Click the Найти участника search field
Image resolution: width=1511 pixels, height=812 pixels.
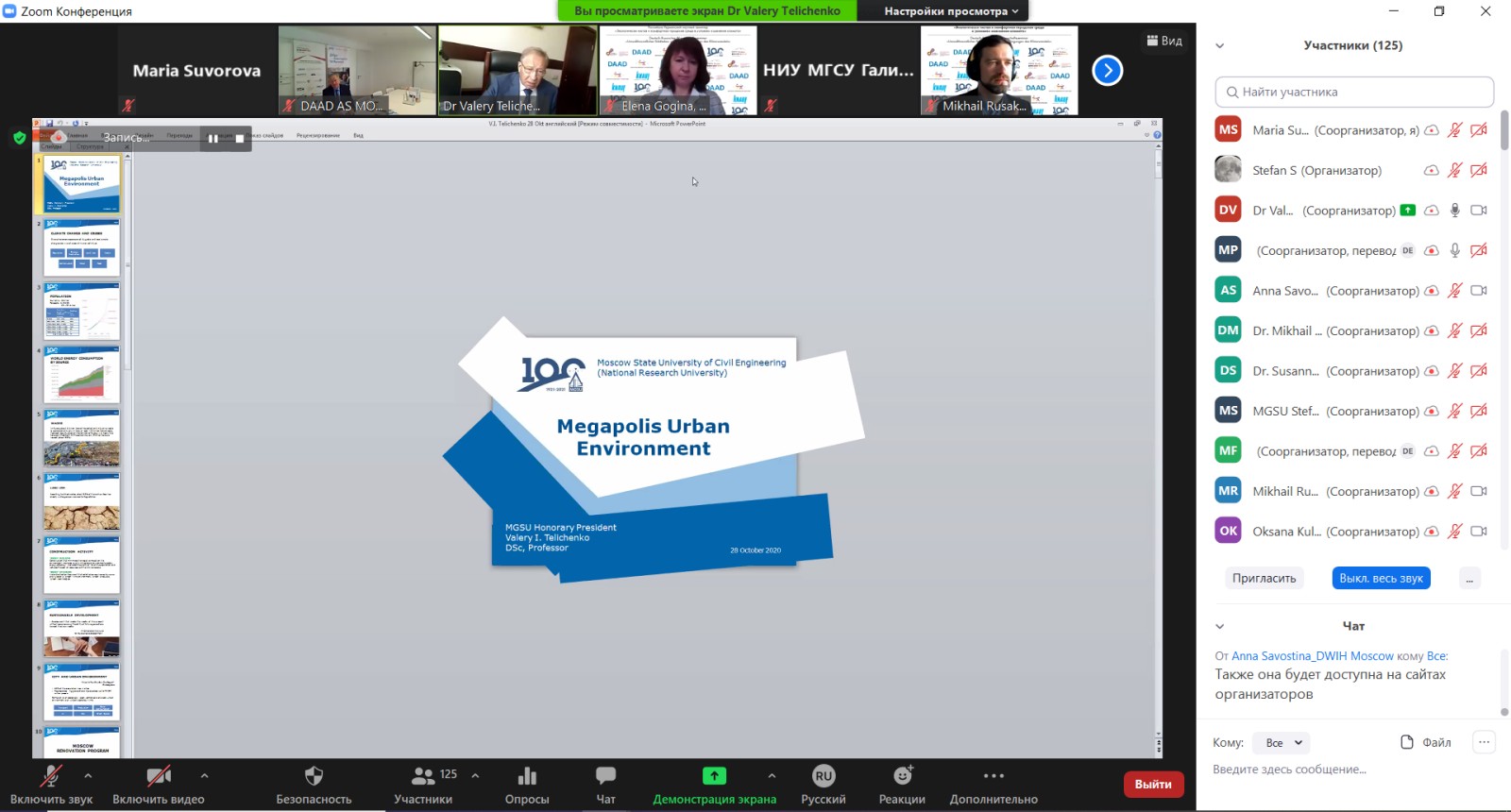click(x=1354, y=92)
